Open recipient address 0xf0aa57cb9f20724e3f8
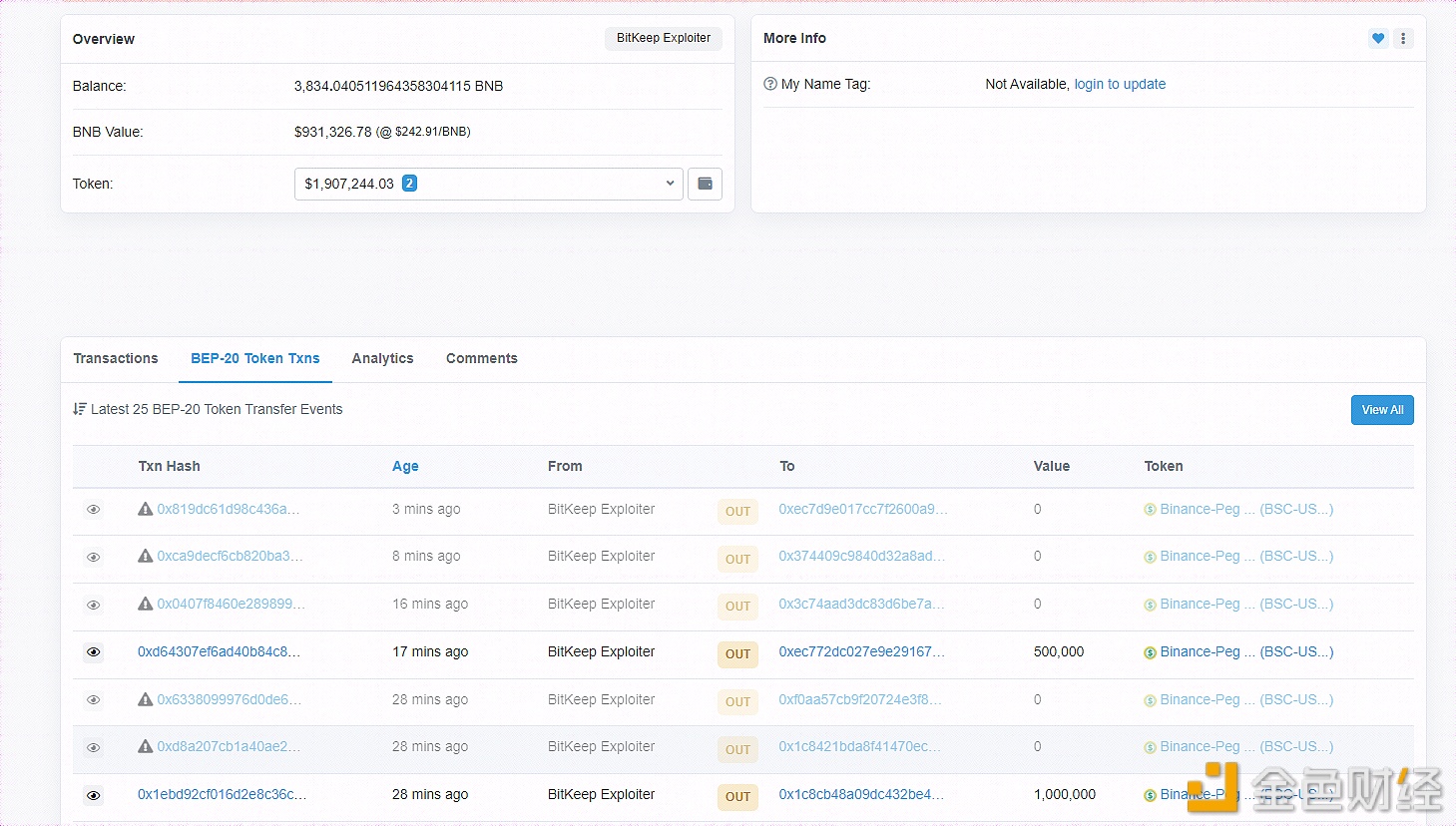The image size is (1456, 826). 860,699
